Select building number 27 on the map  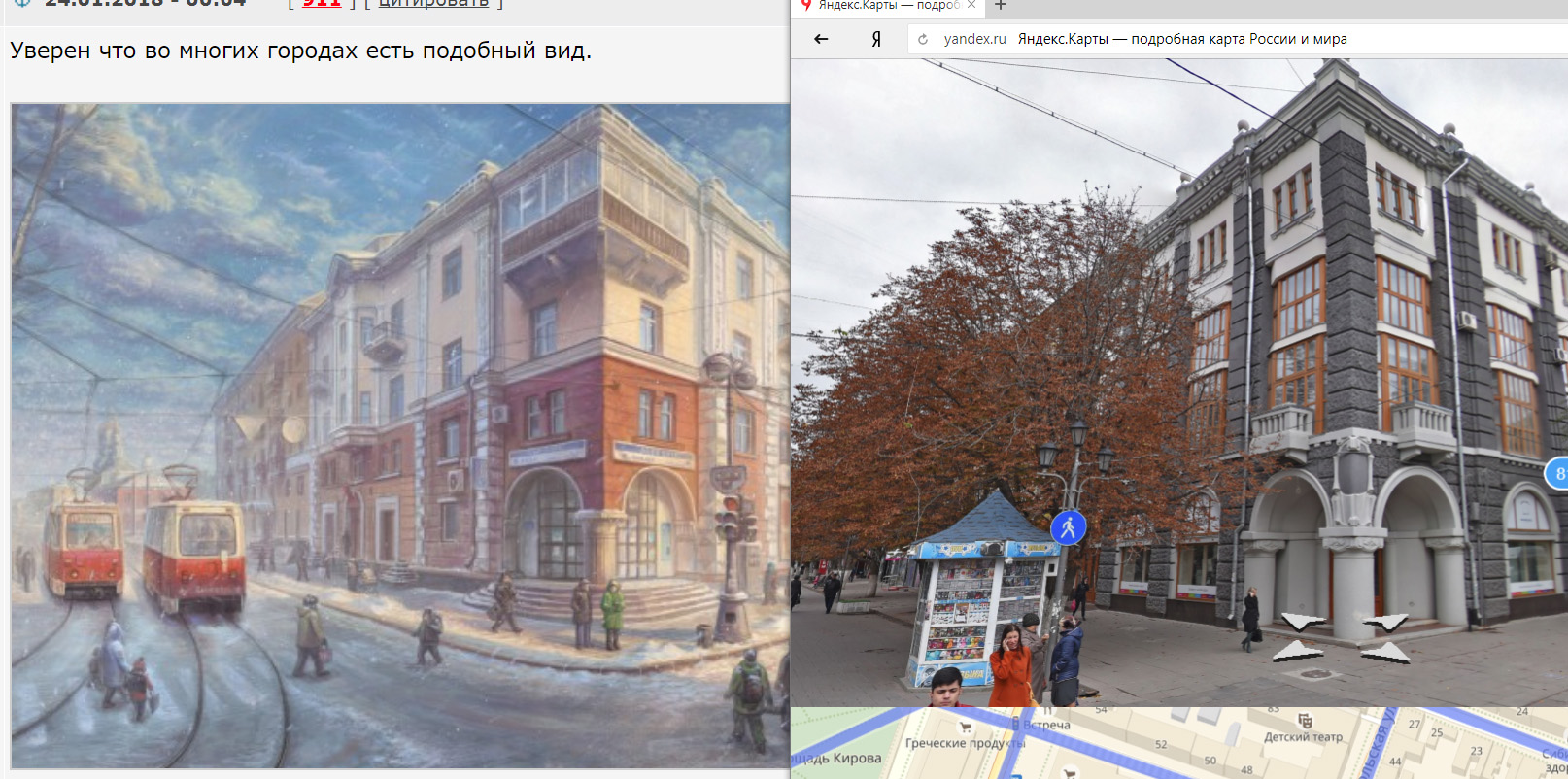point(1415,724)
